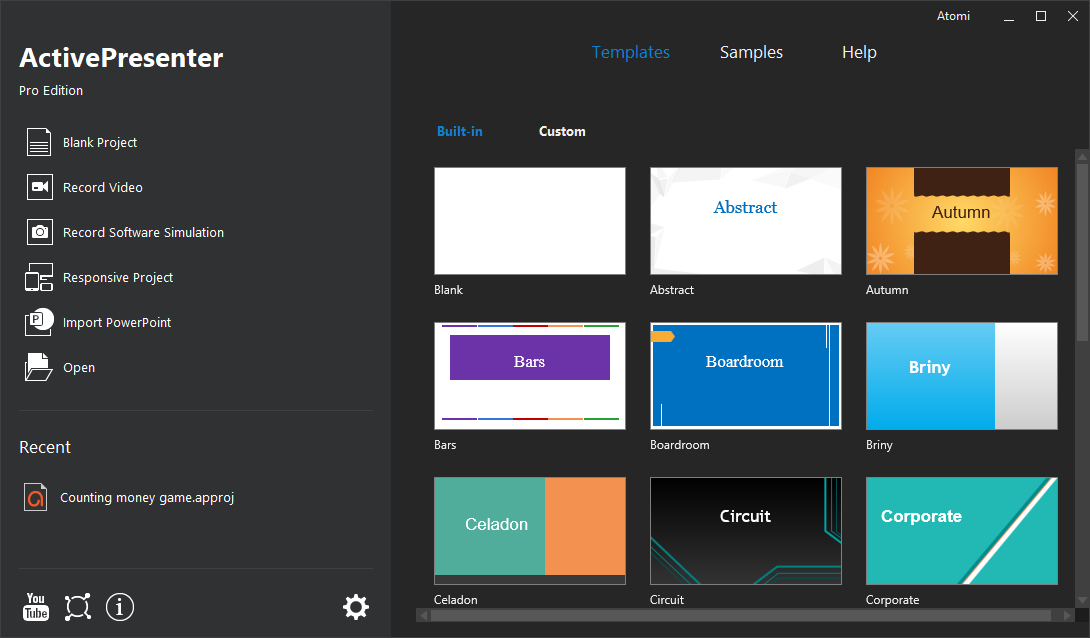
Task: Click the Responsive Project devices icon
Action: pyautogui.click(x=39, y=277)
